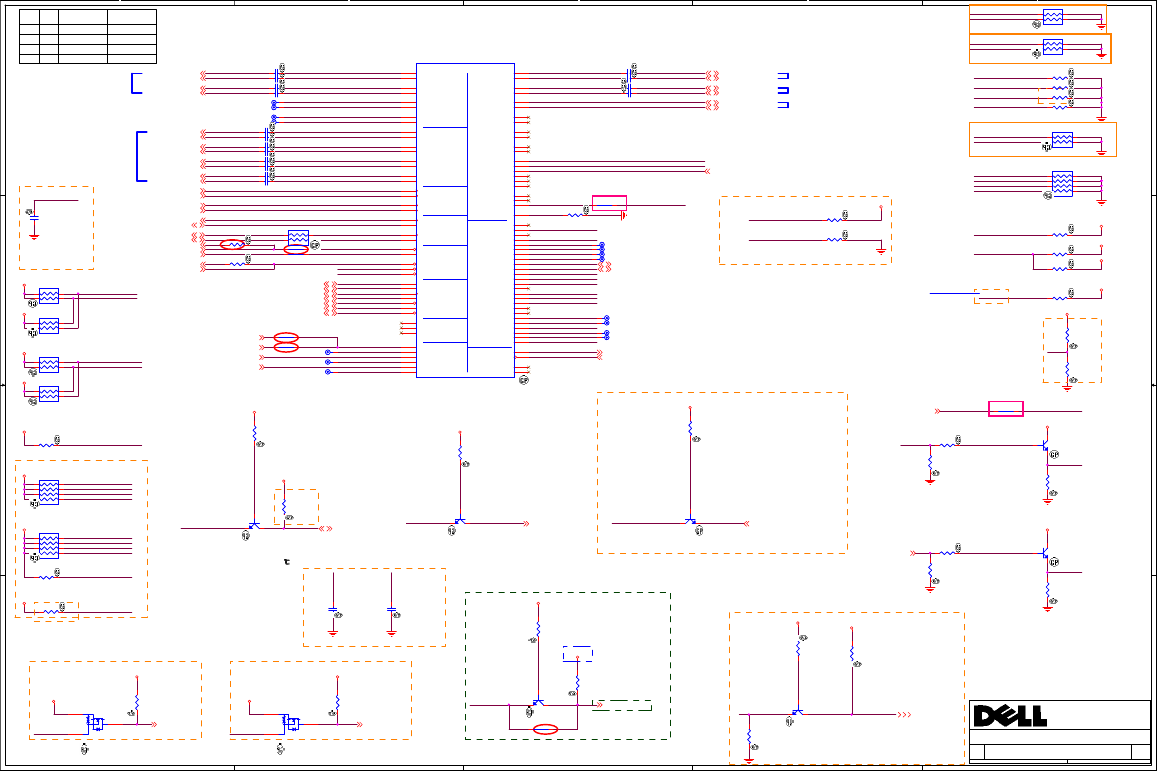Click the large orange dashed box with one transistor
The height and width of the screenshot is (771, 1157).
pos(722,473)
